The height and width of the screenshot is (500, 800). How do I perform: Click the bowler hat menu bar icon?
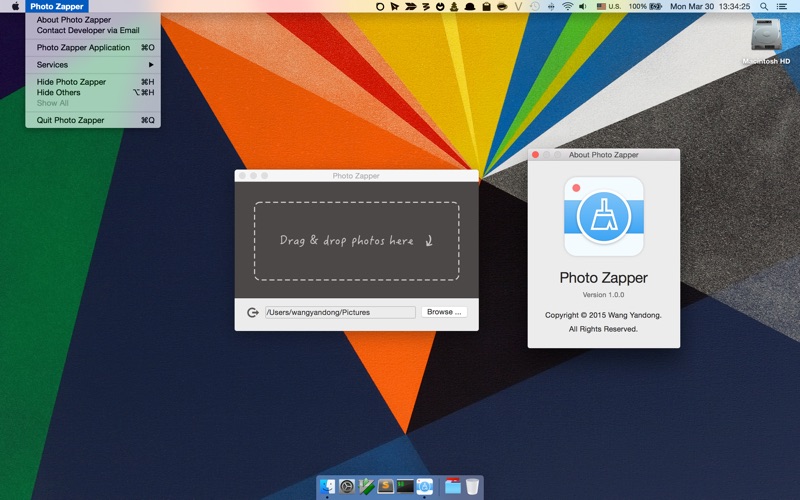coord(470,6)
